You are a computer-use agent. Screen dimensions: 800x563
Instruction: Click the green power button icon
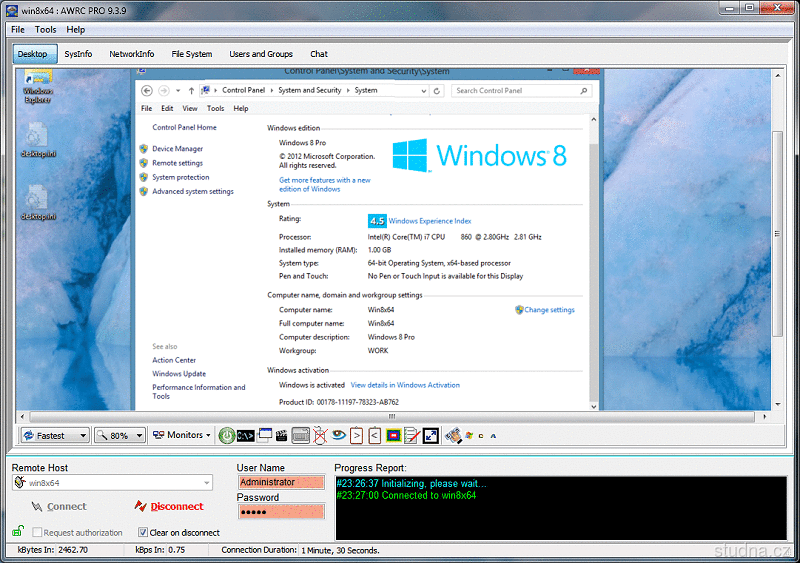227,435
